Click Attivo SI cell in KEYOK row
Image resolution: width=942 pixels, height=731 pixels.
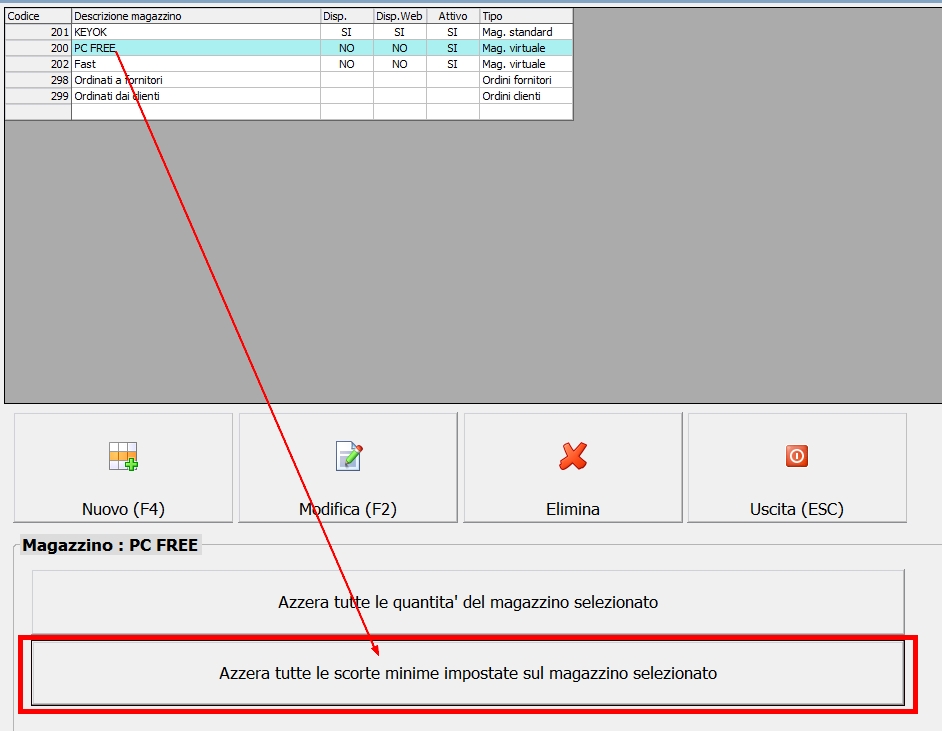point(452,32)
